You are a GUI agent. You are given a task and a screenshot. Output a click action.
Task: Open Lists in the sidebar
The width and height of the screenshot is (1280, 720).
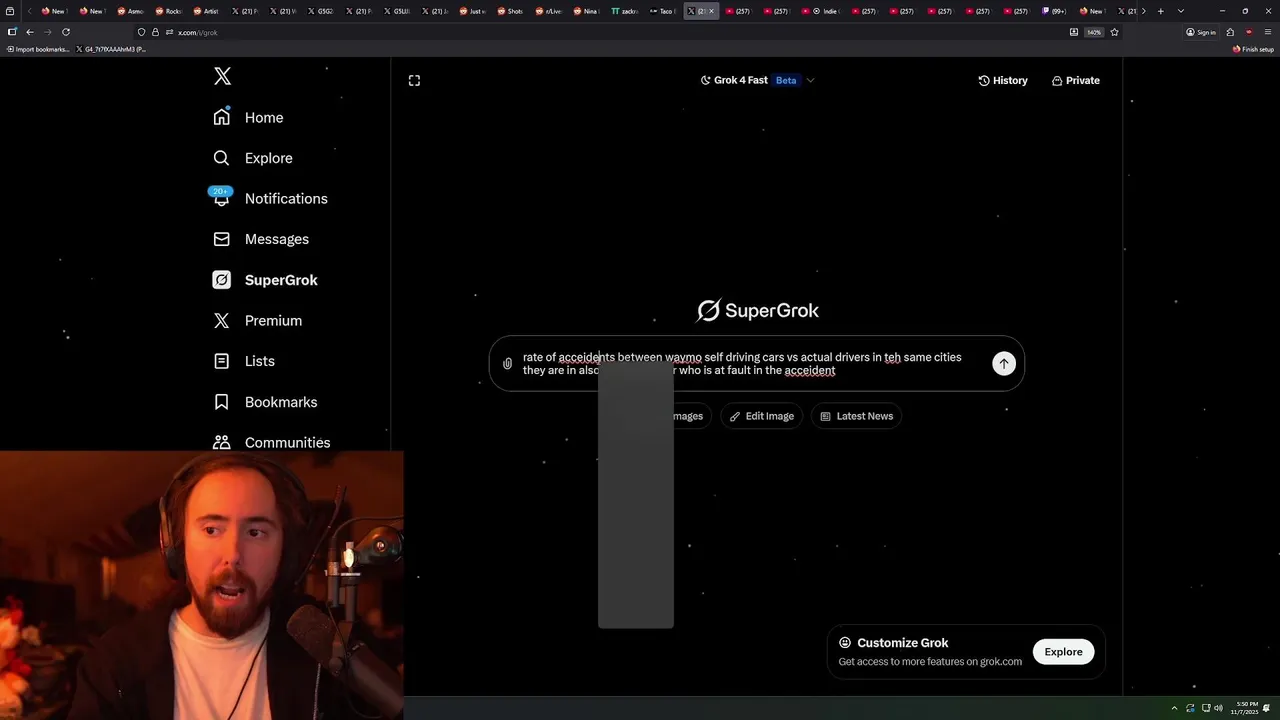point(244,361)
